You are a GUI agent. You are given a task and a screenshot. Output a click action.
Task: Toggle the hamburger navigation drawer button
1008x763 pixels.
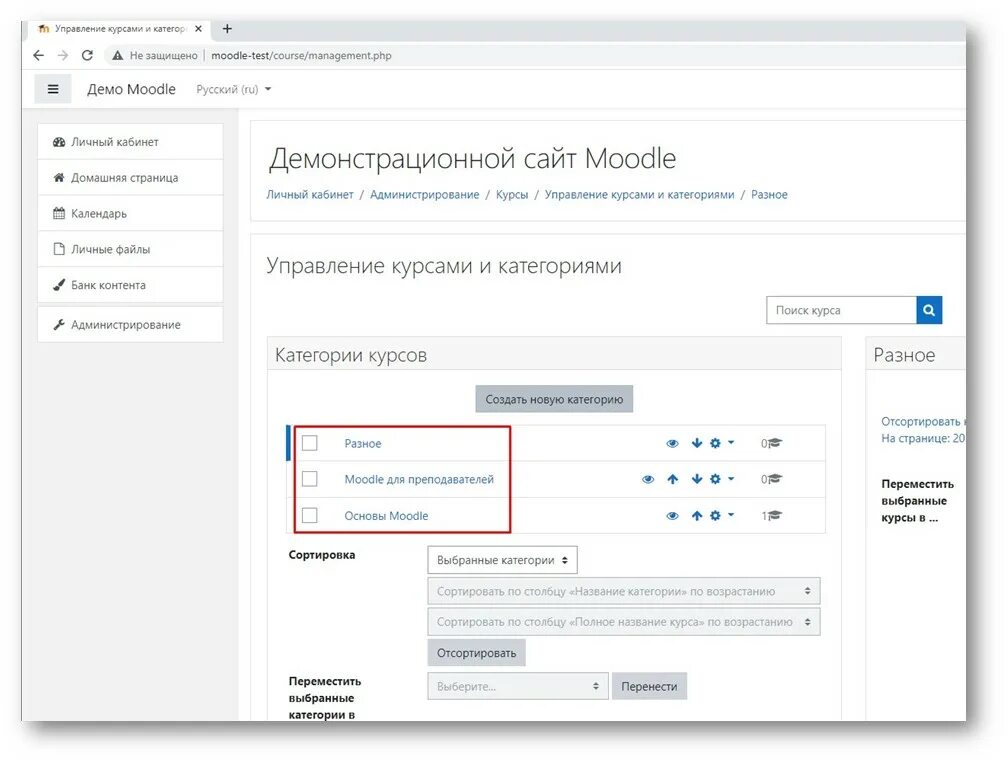pos(53,89)
